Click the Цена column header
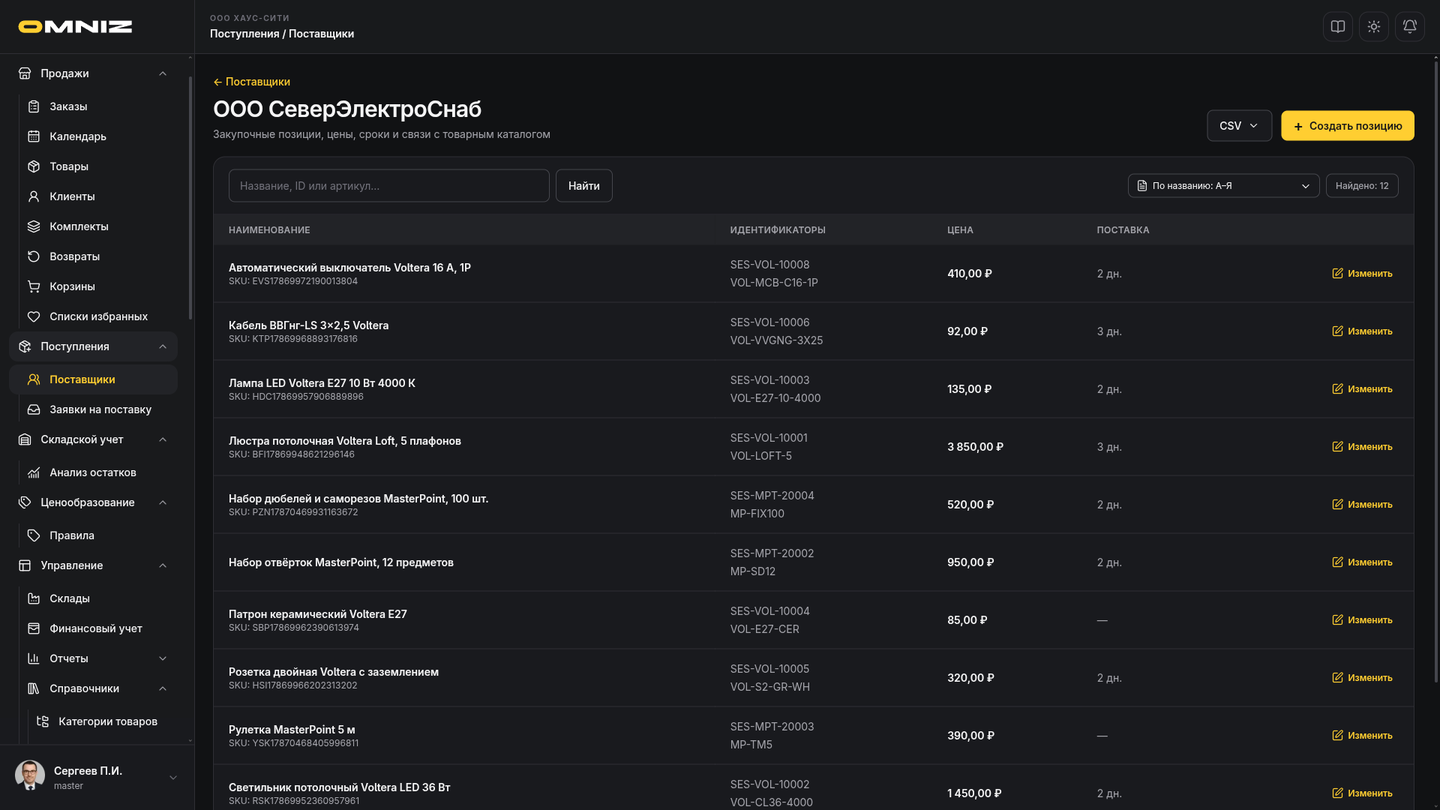Viewport: 1440px width, 810px height. point(960,230)
